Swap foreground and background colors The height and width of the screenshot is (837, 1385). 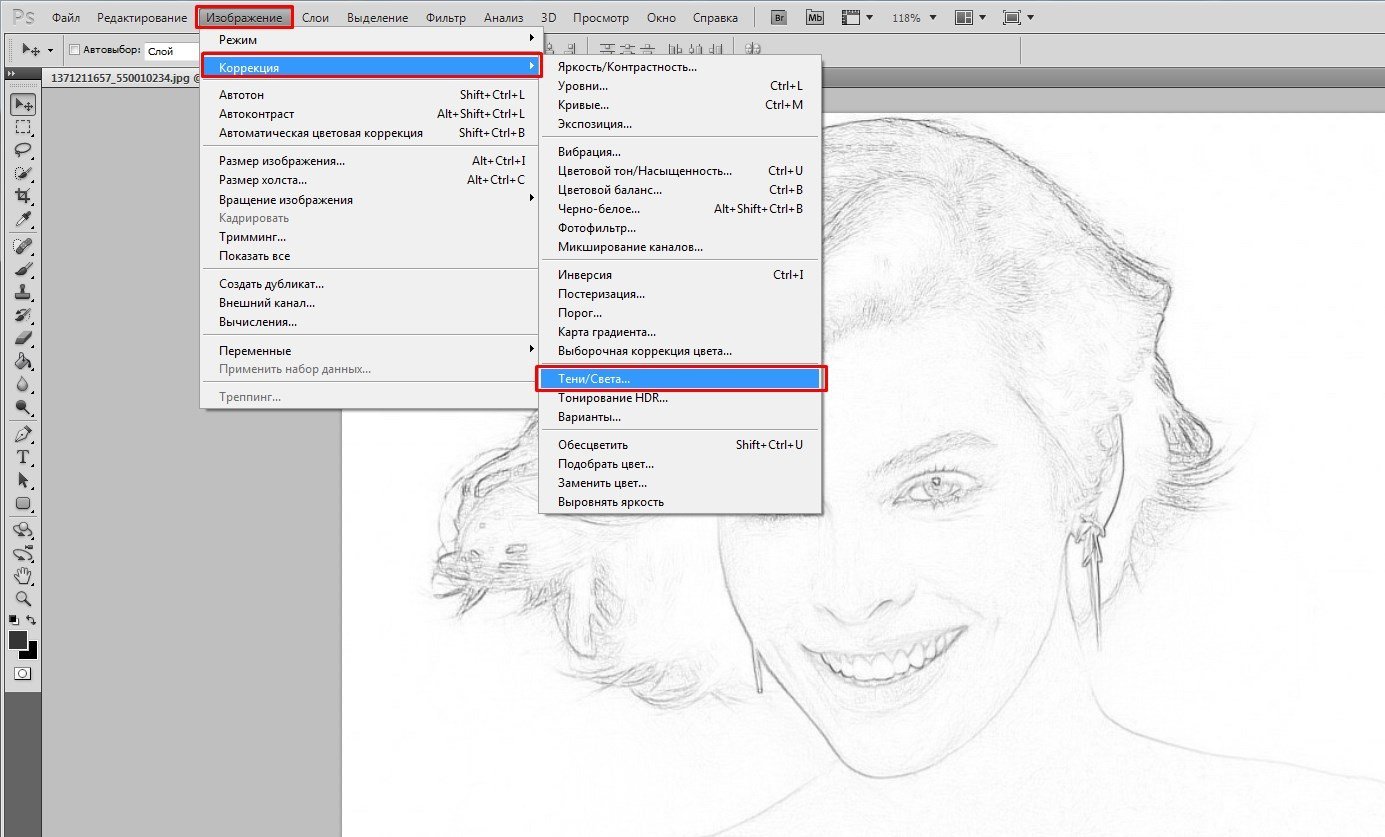tap(32, 621)
